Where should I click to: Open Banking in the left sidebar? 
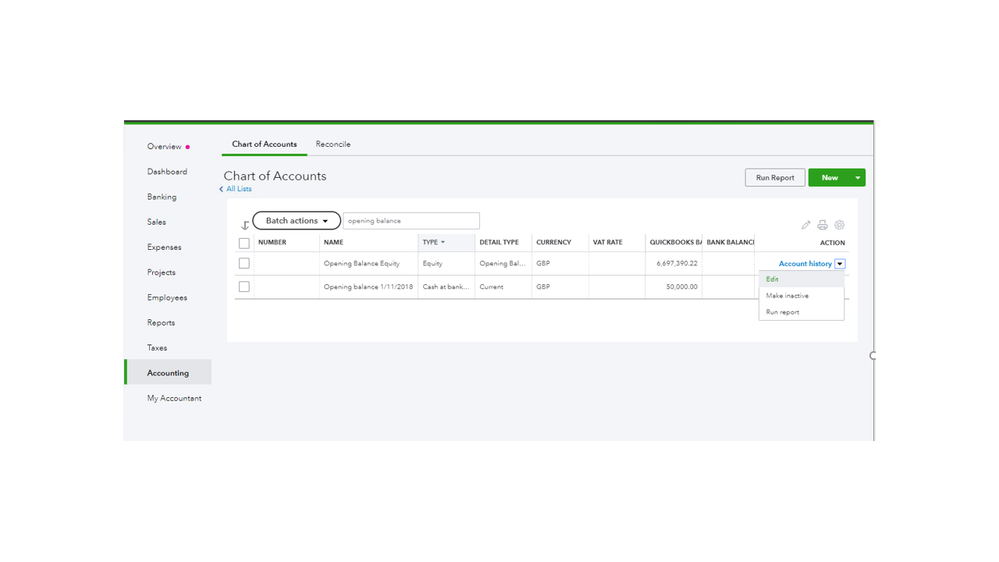pos(162,197)
